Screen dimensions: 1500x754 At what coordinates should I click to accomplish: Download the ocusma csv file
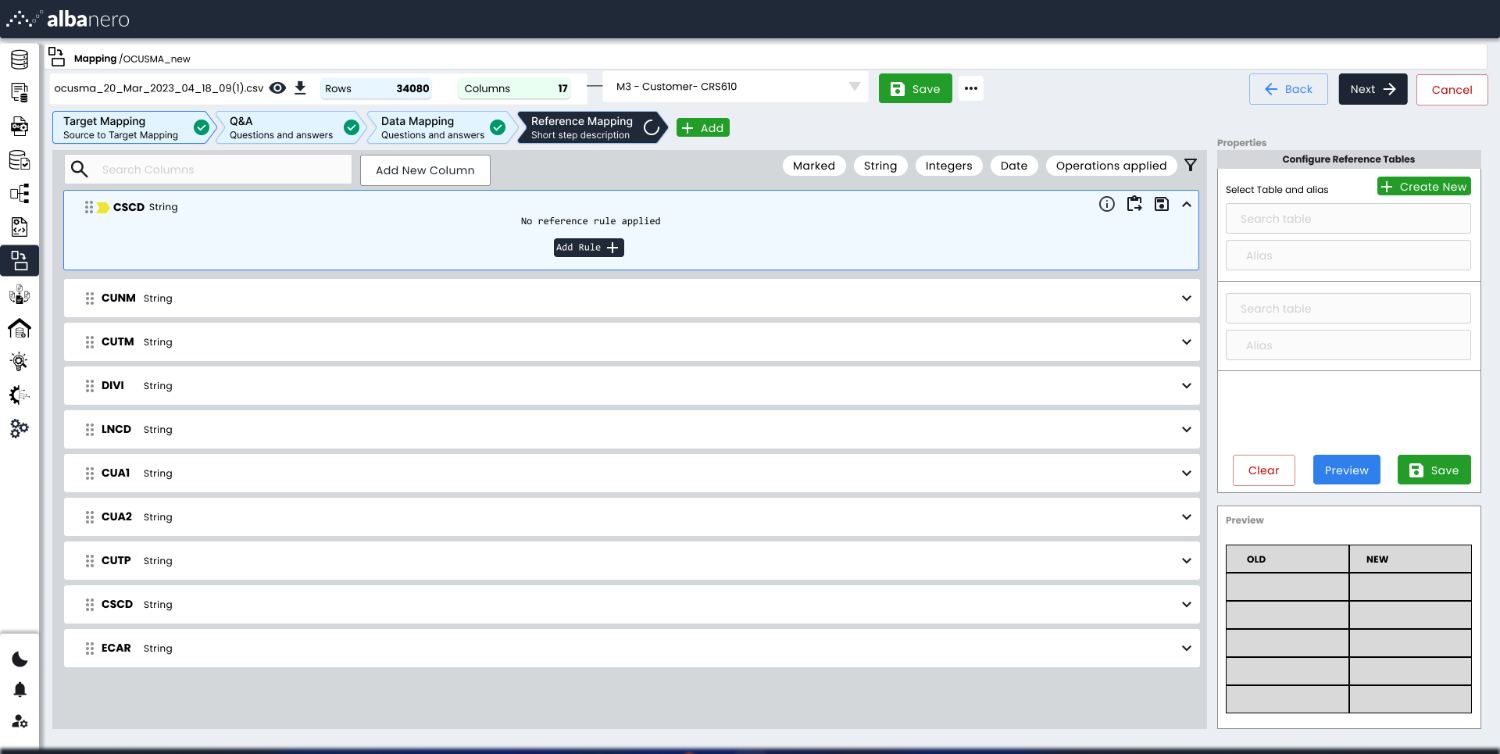[300, 88]
